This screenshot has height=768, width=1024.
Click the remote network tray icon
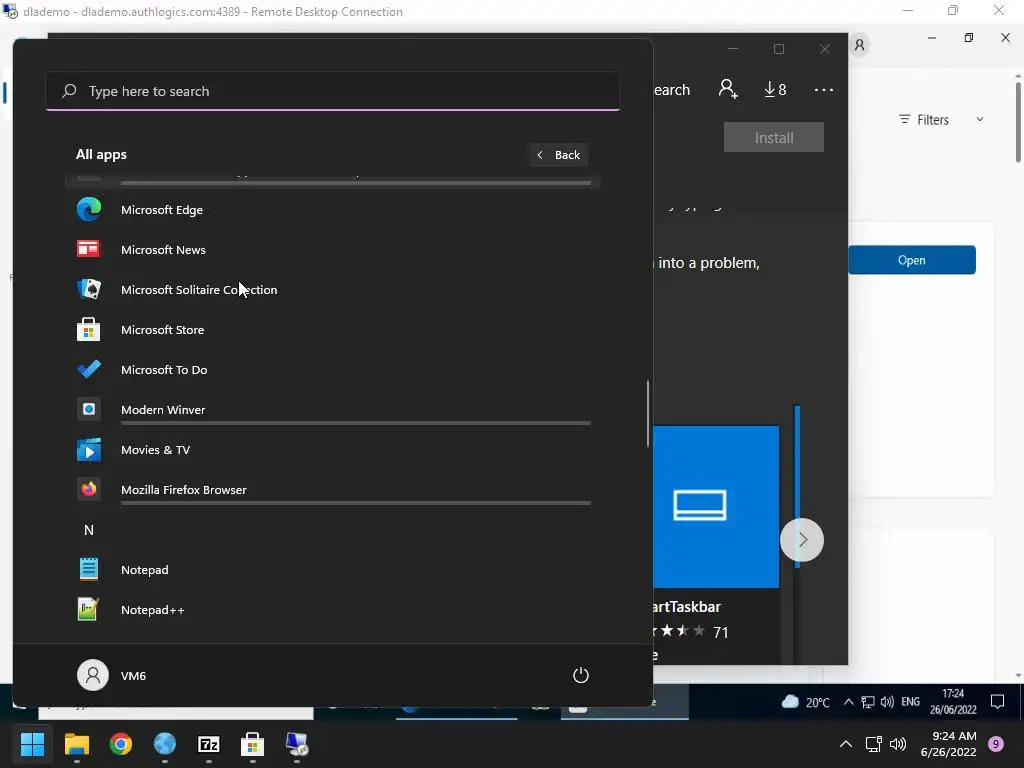[867, 702]
